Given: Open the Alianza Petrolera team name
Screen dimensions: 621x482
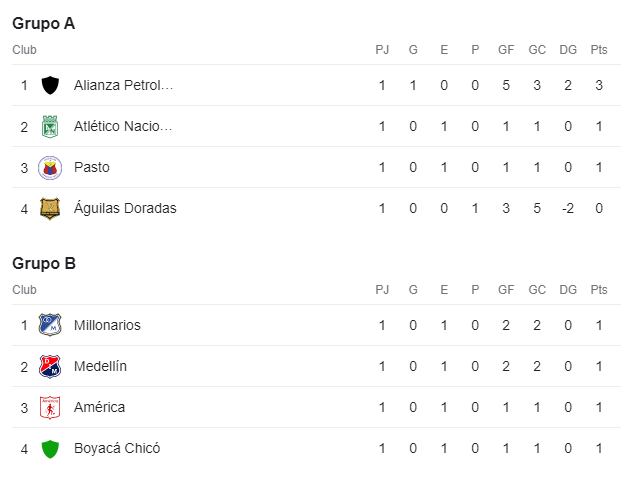Looking at the screenshot, I should coord(124,85).
